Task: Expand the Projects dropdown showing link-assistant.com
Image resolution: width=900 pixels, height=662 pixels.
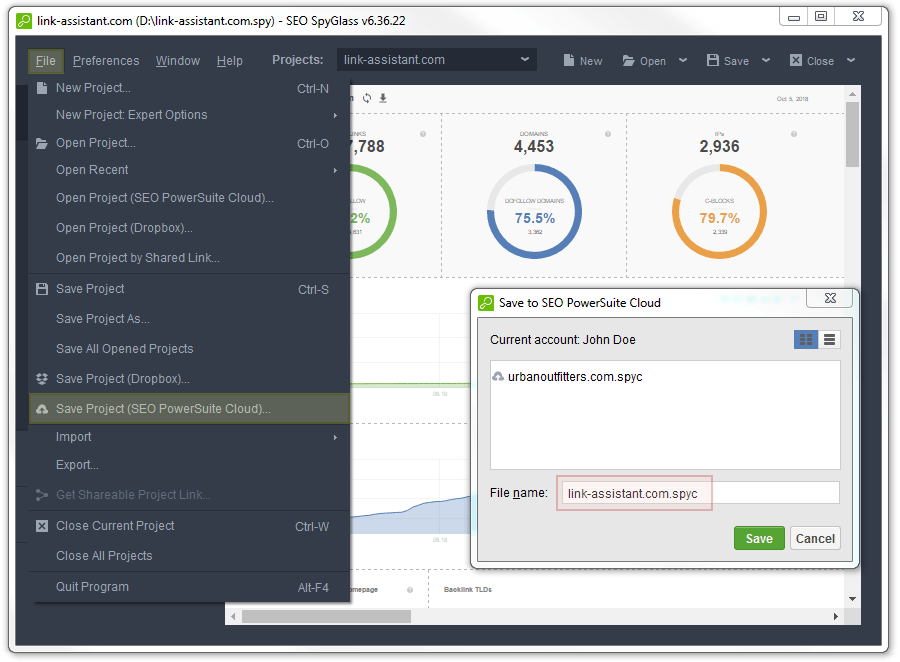Action: coord(437,60)
